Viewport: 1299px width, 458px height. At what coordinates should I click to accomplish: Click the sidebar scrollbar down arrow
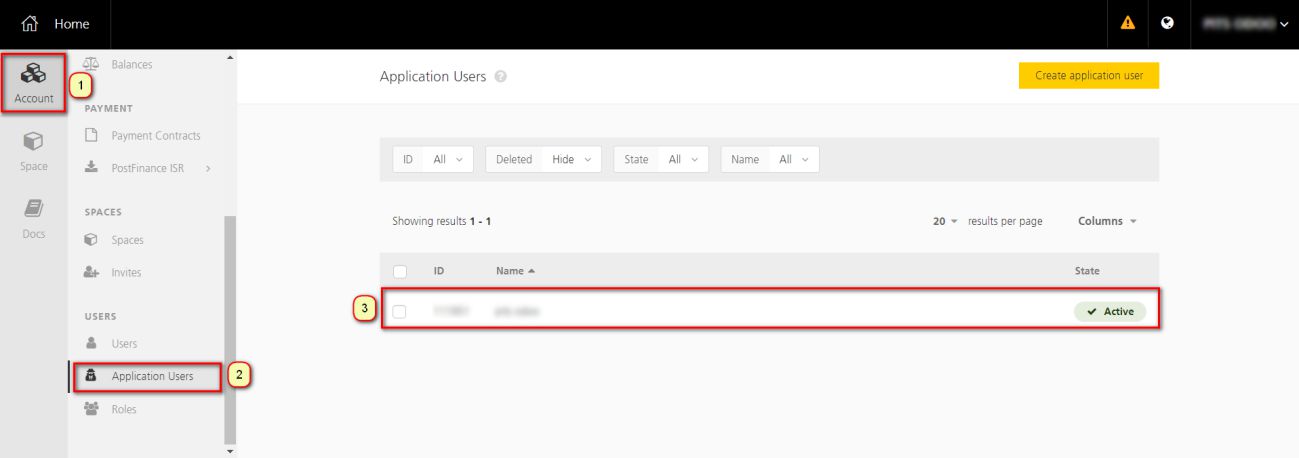click(231, 451)
